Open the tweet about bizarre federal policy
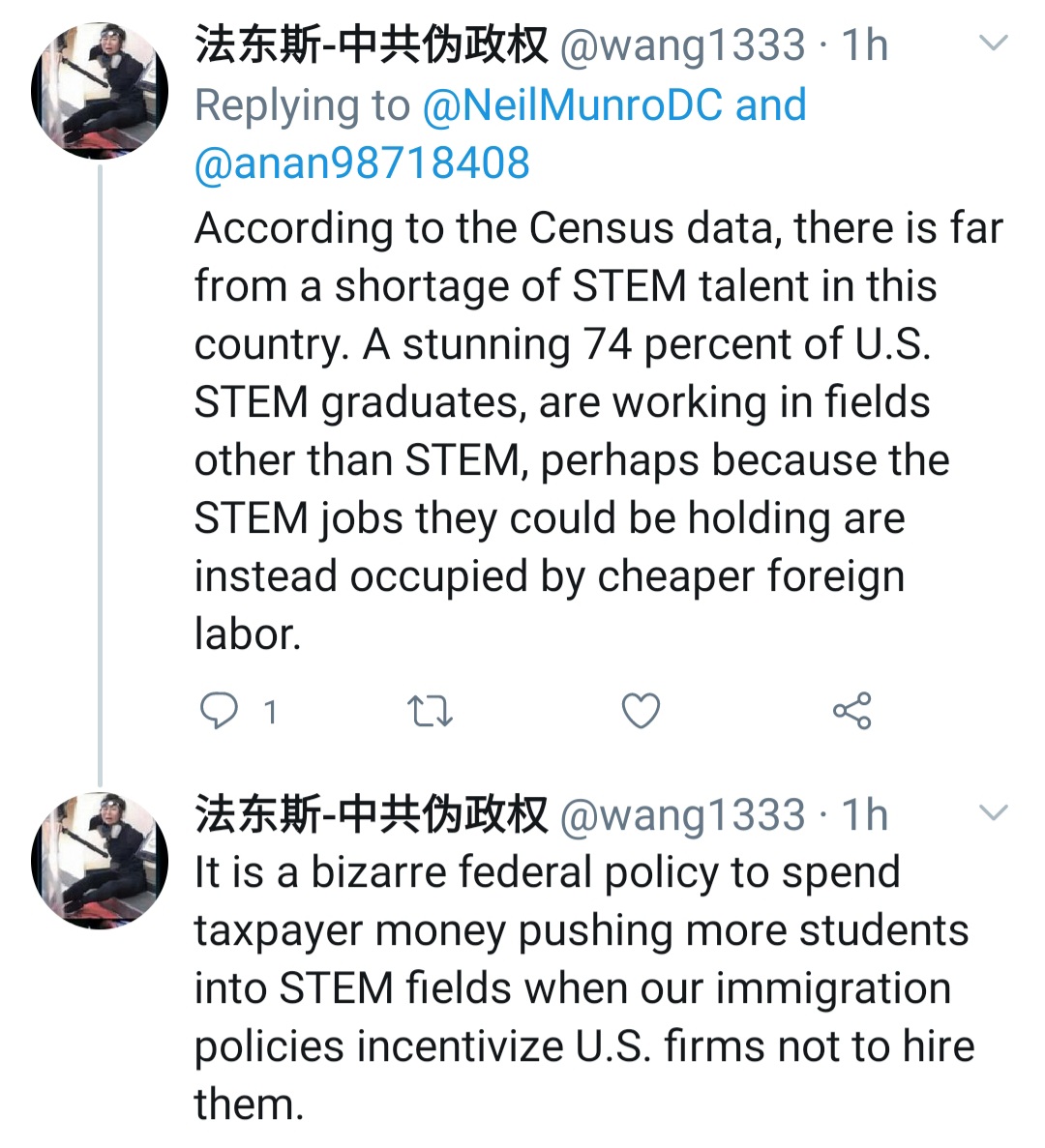The width and height of the screenshot is (1045, 1148). point(581,986)
